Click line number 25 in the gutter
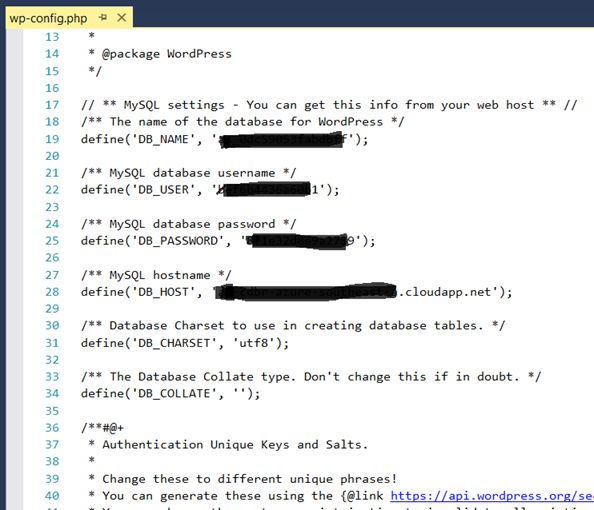 (x=52, y=241)
